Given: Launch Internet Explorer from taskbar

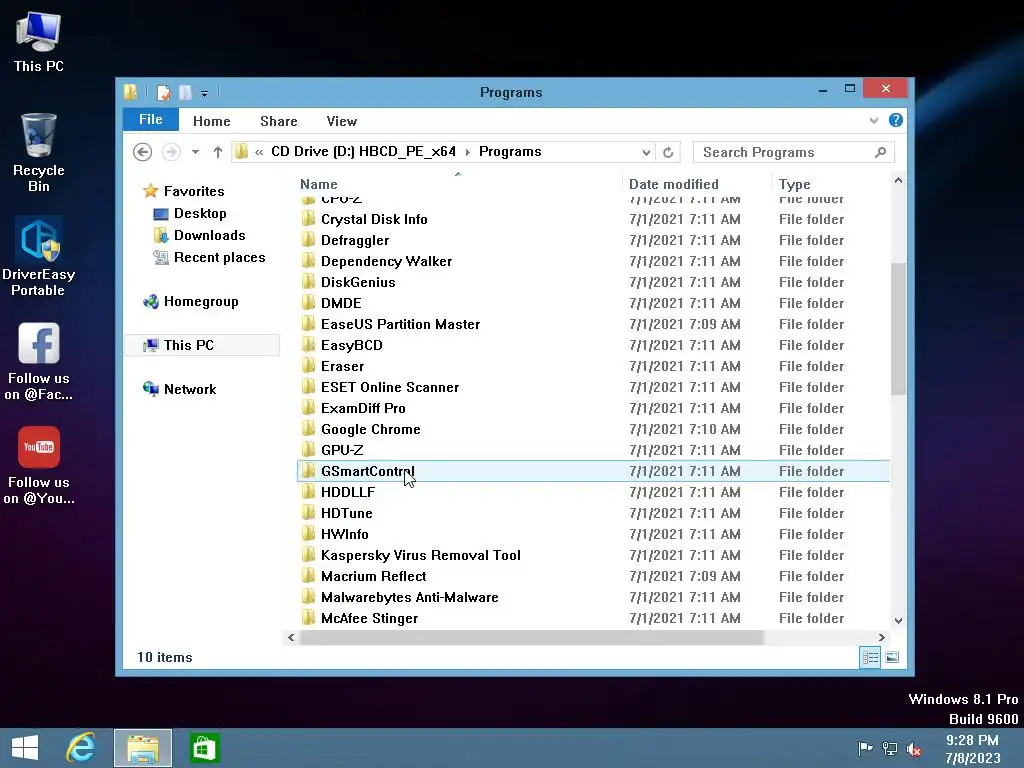Looking at the screenshot, I should [x=81, y=748].
